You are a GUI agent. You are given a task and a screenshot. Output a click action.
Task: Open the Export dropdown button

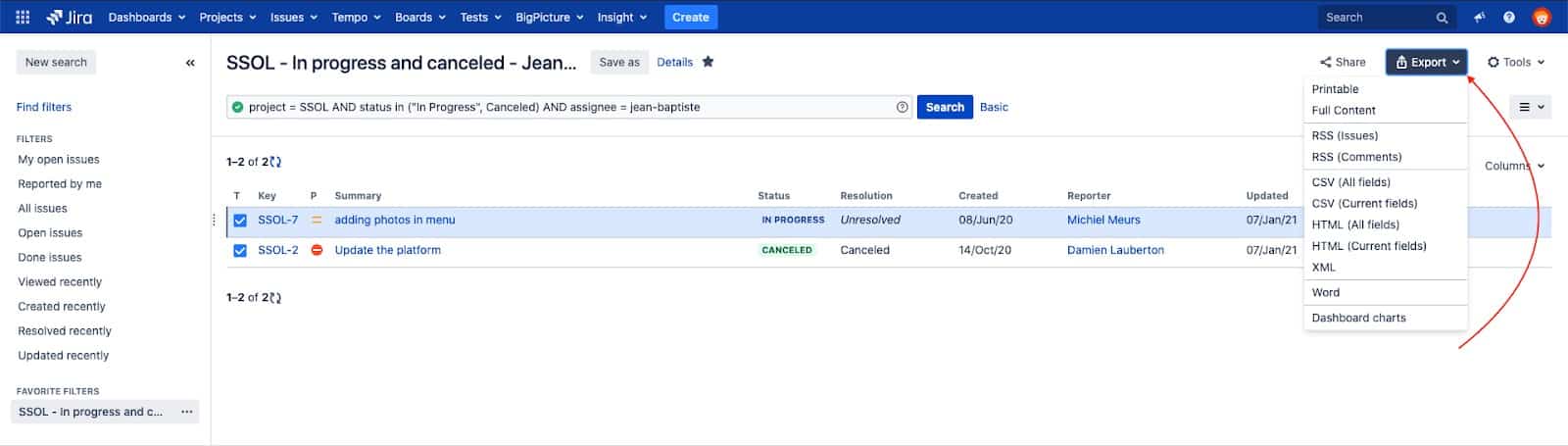(x=1427, y=62)
